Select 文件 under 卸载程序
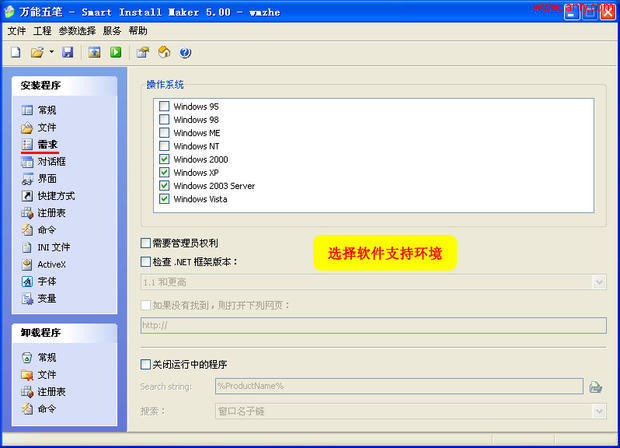The width and height of the screenshot is (620, 448). pos(39,374)
